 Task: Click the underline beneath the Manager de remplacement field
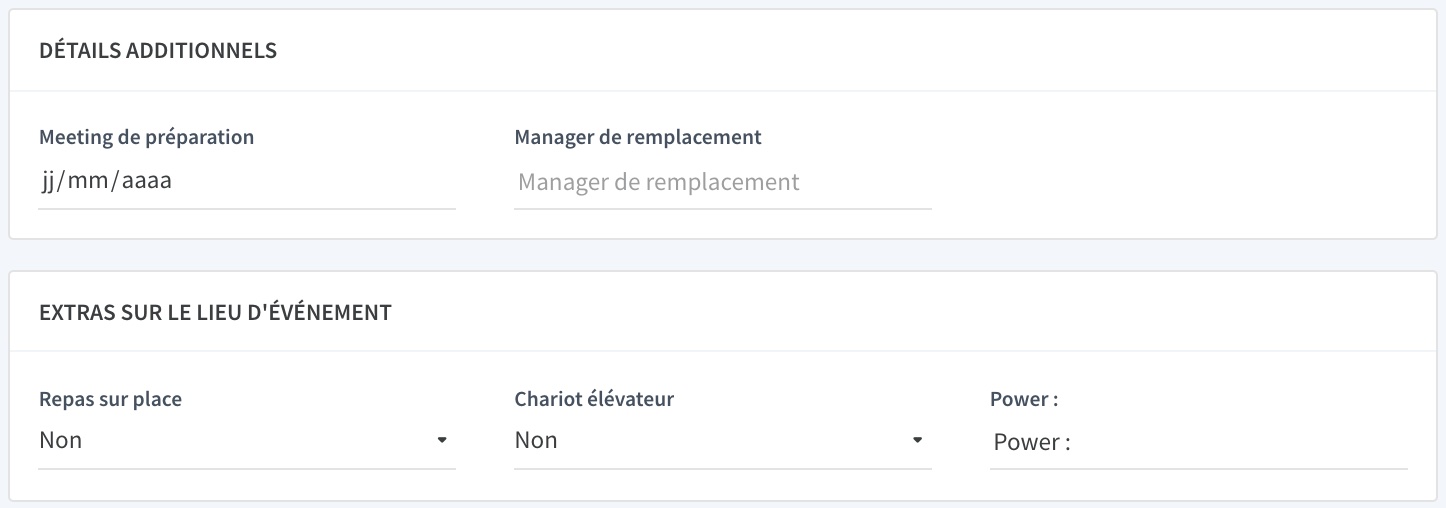coord(723,209)
